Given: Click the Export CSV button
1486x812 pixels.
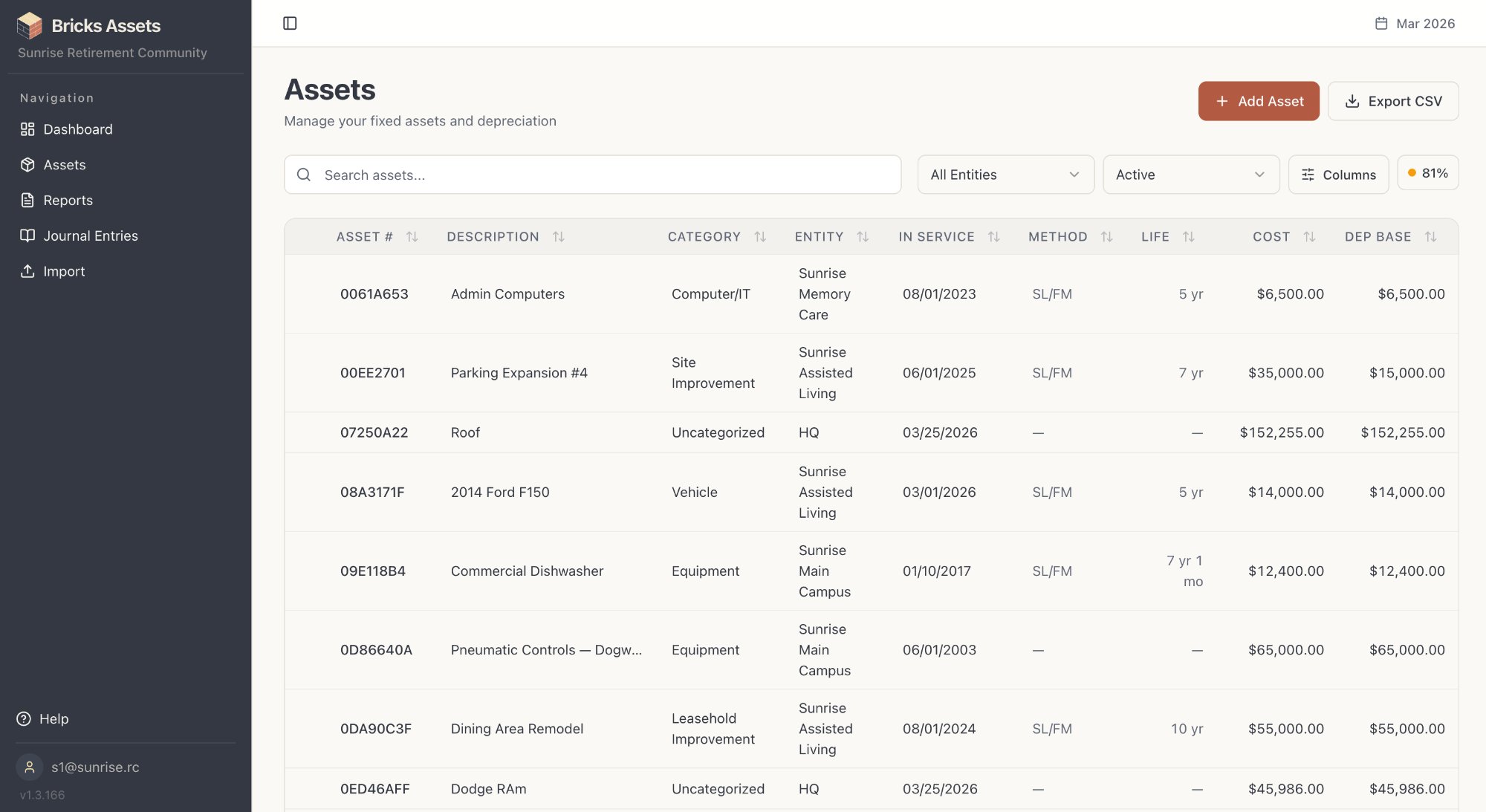Looking at the screenshot, I should 1393,100.
